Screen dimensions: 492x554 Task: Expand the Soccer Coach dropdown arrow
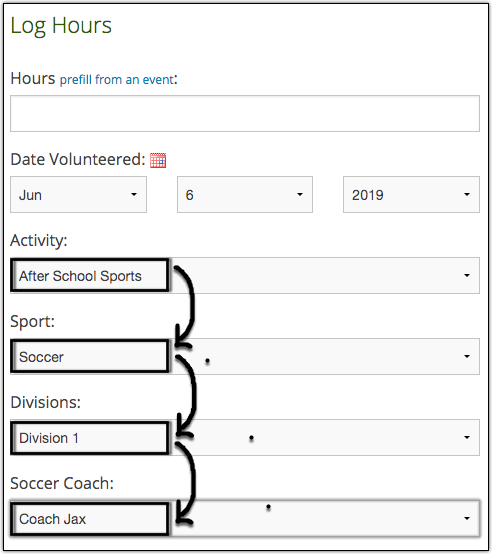tap(467, 518)
